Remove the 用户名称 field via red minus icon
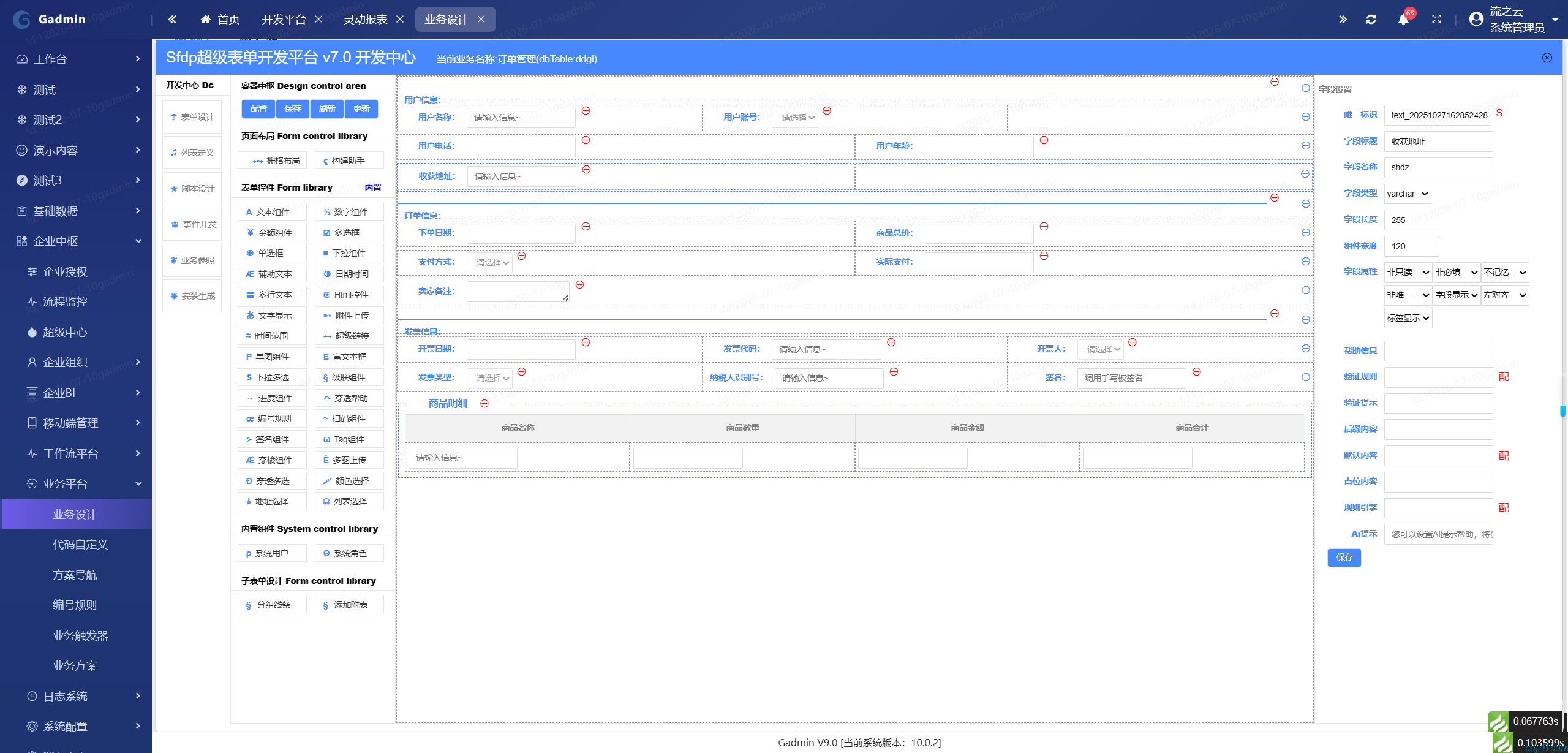Image resolution: width=1568 pixels, height=753 pixels. coord(586,111)
